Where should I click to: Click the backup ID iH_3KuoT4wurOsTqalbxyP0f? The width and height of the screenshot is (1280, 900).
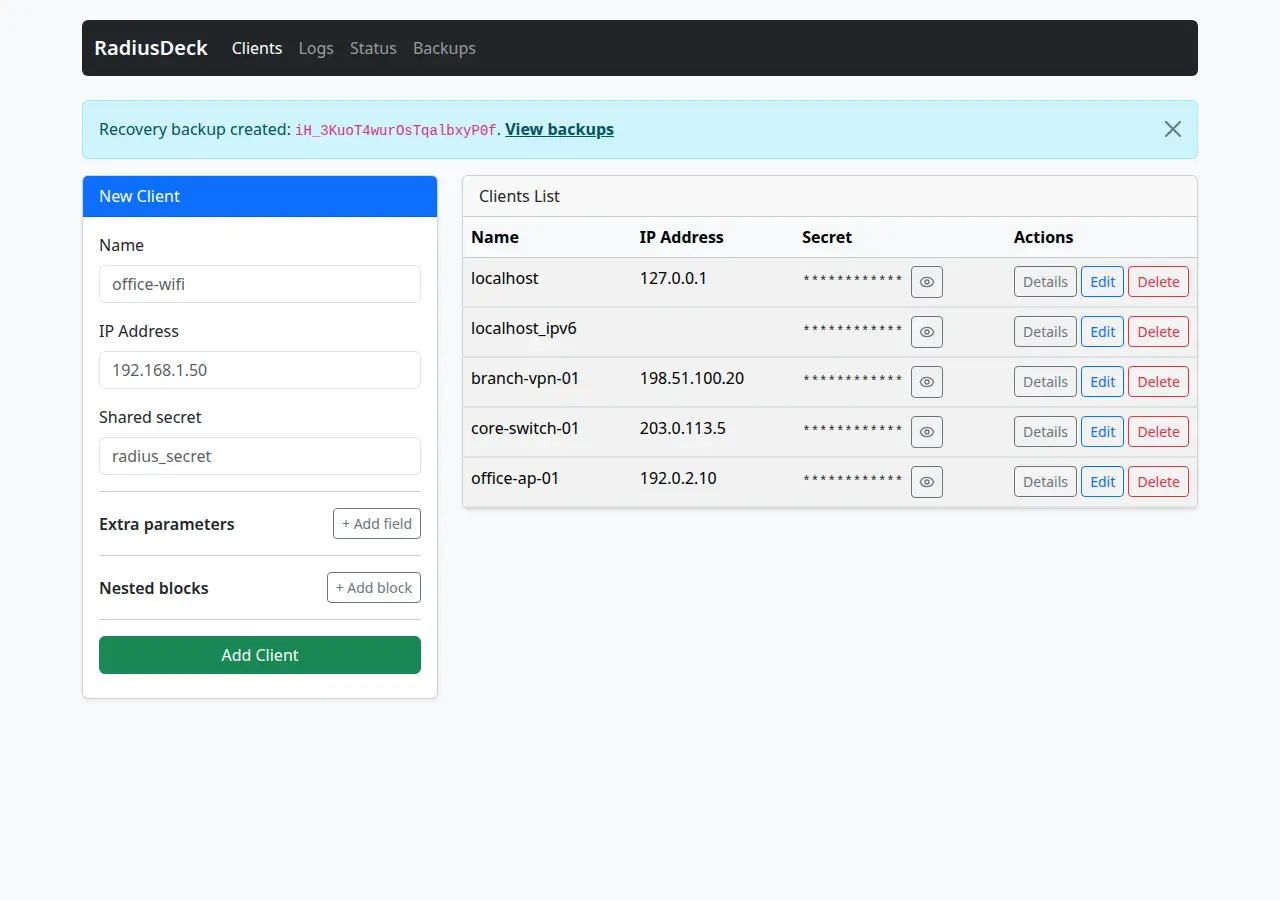(x=396, y=130)
